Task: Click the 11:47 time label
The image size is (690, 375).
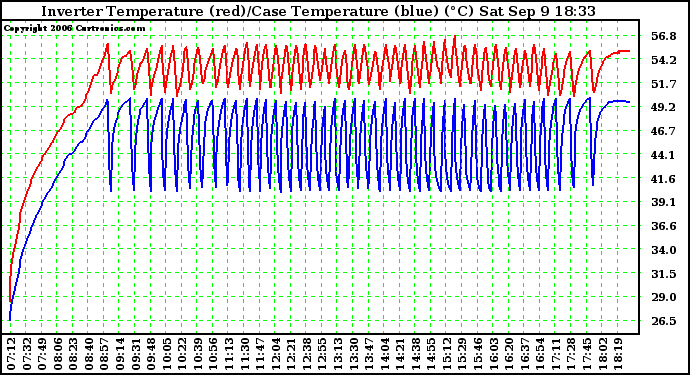Action: 260,354
